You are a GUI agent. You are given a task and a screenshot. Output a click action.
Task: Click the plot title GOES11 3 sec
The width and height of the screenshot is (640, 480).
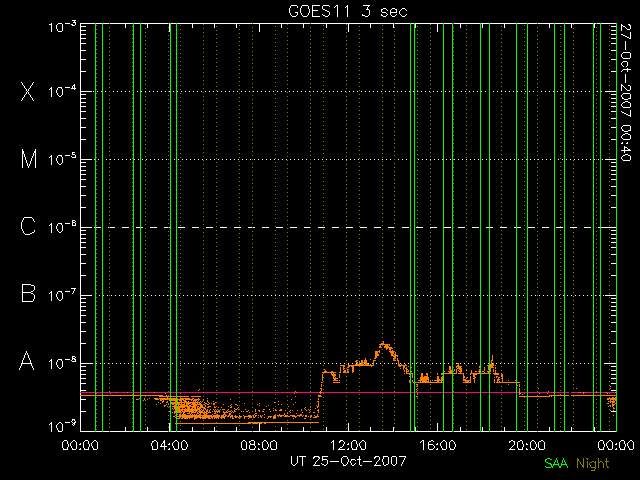click(x=348, y=11)
